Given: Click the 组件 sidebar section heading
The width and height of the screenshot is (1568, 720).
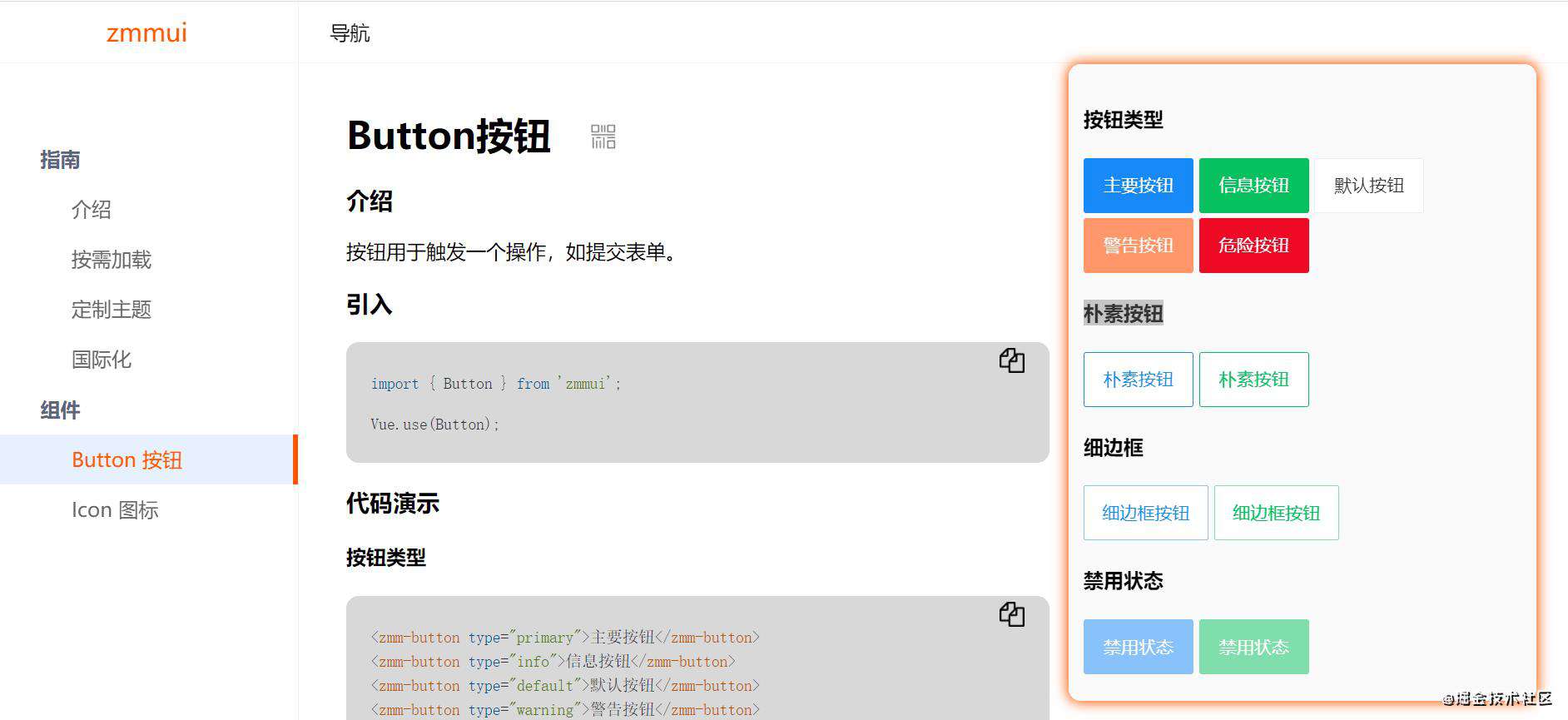Looking at the screenshot, I should (60, 410).
